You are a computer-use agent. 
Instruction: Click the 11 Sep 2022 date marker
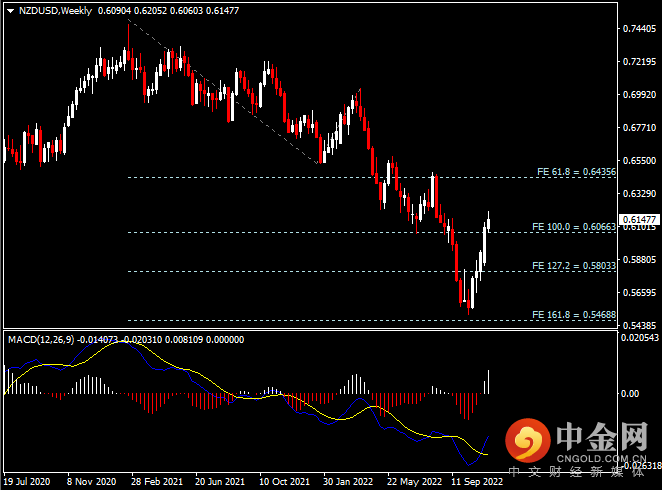[x=477, y=482]
